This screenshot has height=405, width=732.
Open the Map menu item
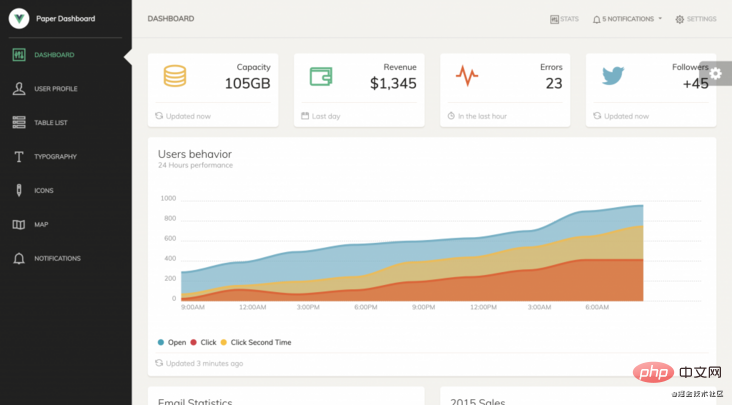(x=41, y=224)
